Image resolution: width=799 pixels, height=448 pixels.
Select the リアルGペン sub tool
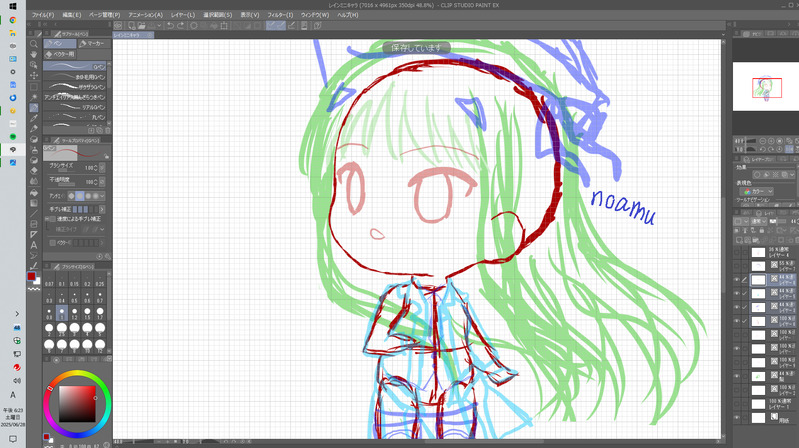click(75, 107)
